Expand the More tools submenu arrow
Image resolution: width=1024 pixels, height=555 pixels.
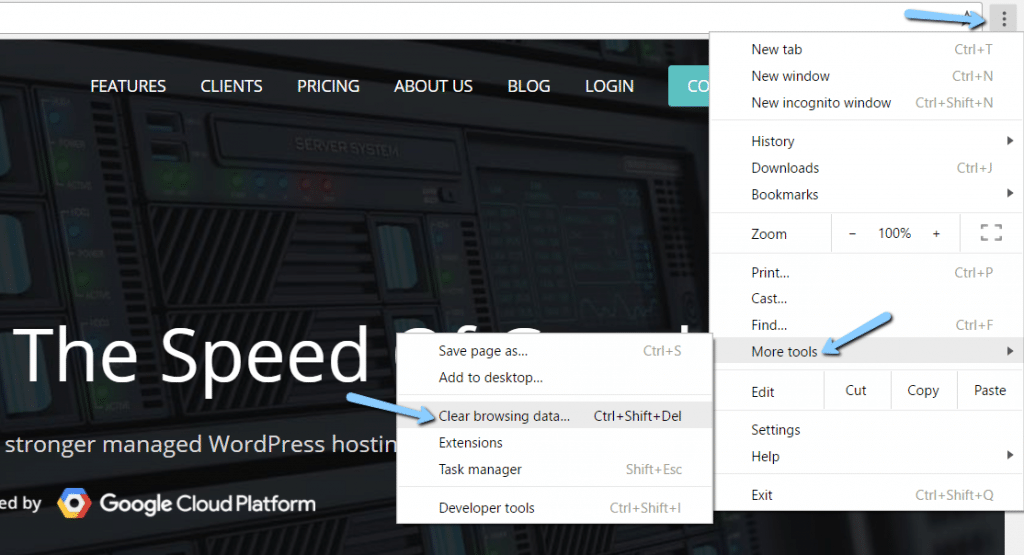[1010, 351]
